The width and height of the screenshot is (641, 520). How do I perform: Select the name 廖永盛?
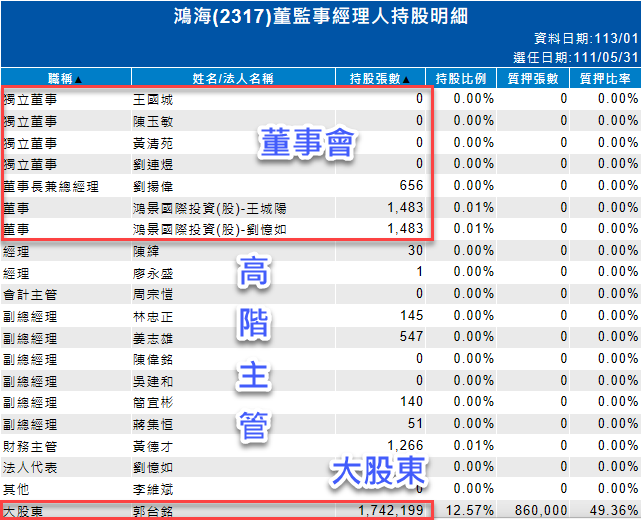153,273
